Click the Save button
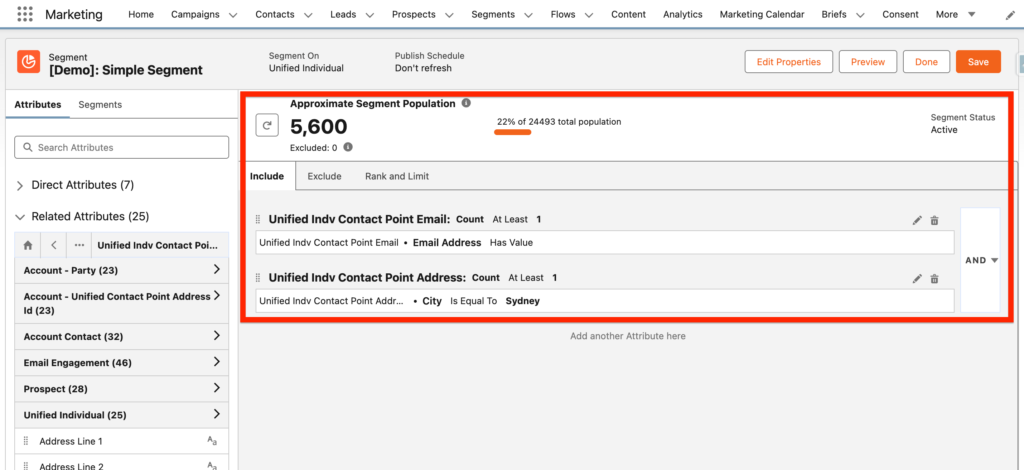 [977, 62]
